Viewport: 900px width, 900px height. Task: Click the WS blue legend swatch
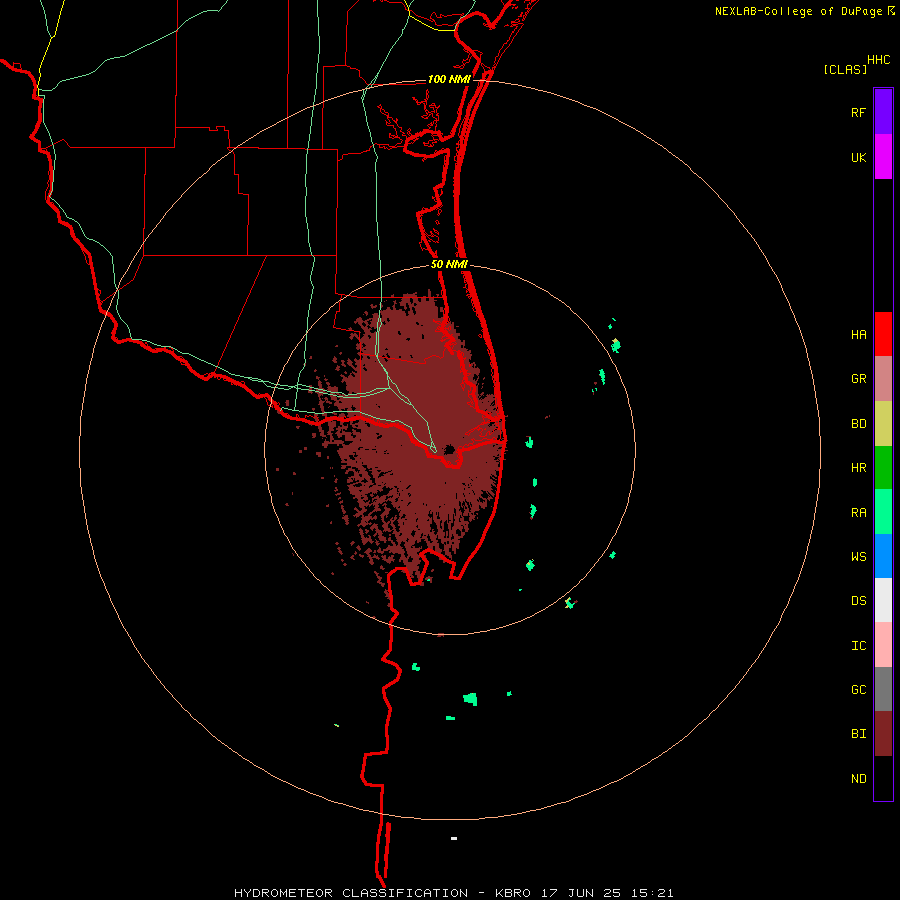point(883,556)
